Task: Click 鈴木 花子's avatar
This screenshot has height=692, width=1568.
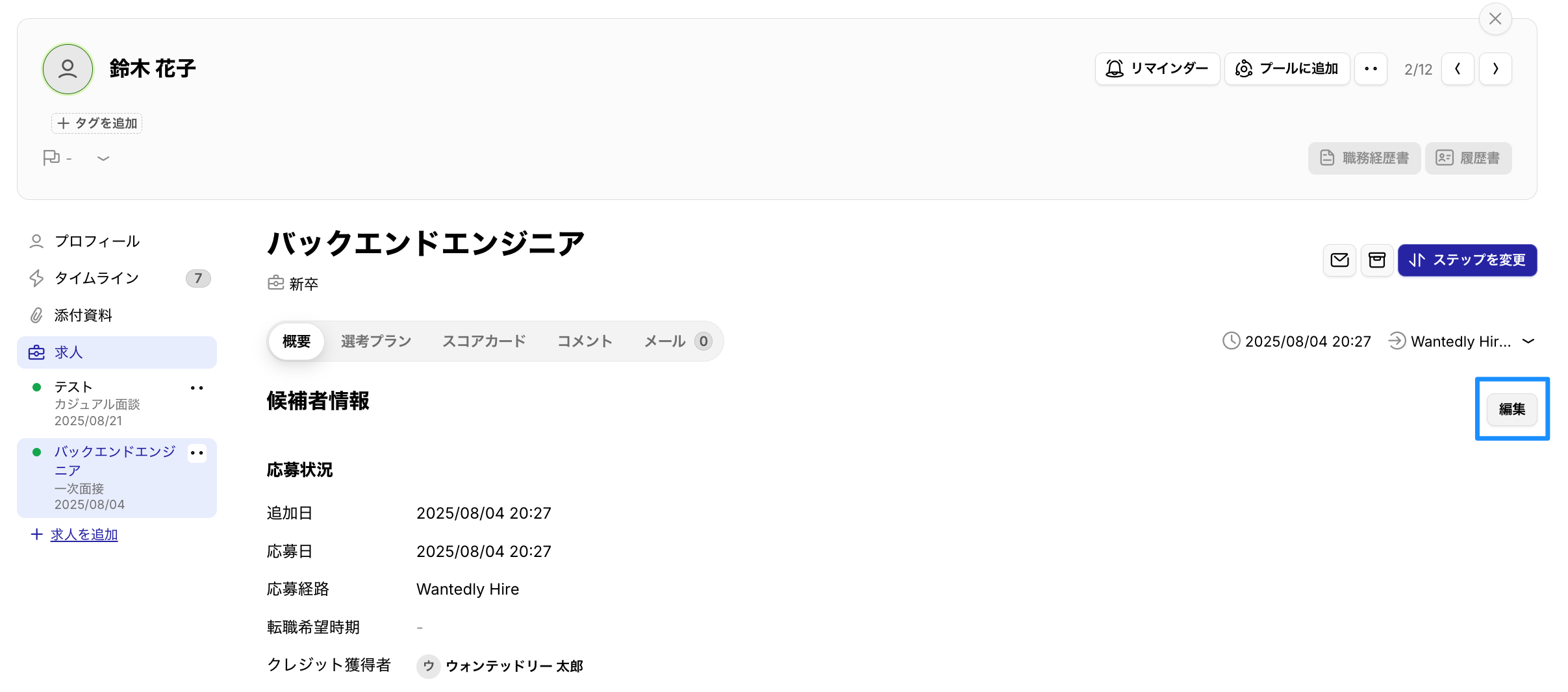Action: click(67, 68)
